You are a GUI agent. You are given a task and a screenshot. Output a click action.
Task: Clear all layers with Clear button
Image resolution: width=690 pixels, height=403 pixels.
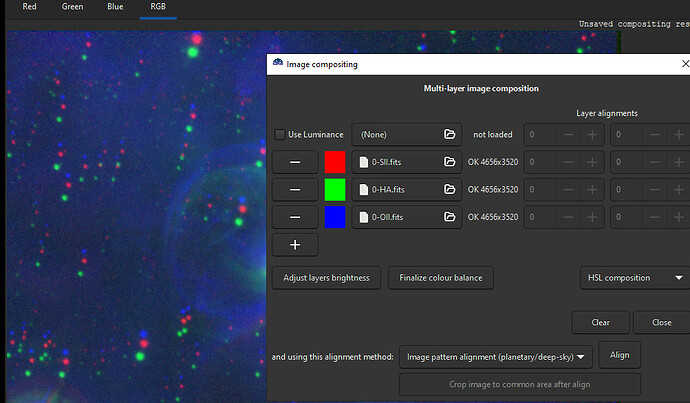click(x=601, y=322)
